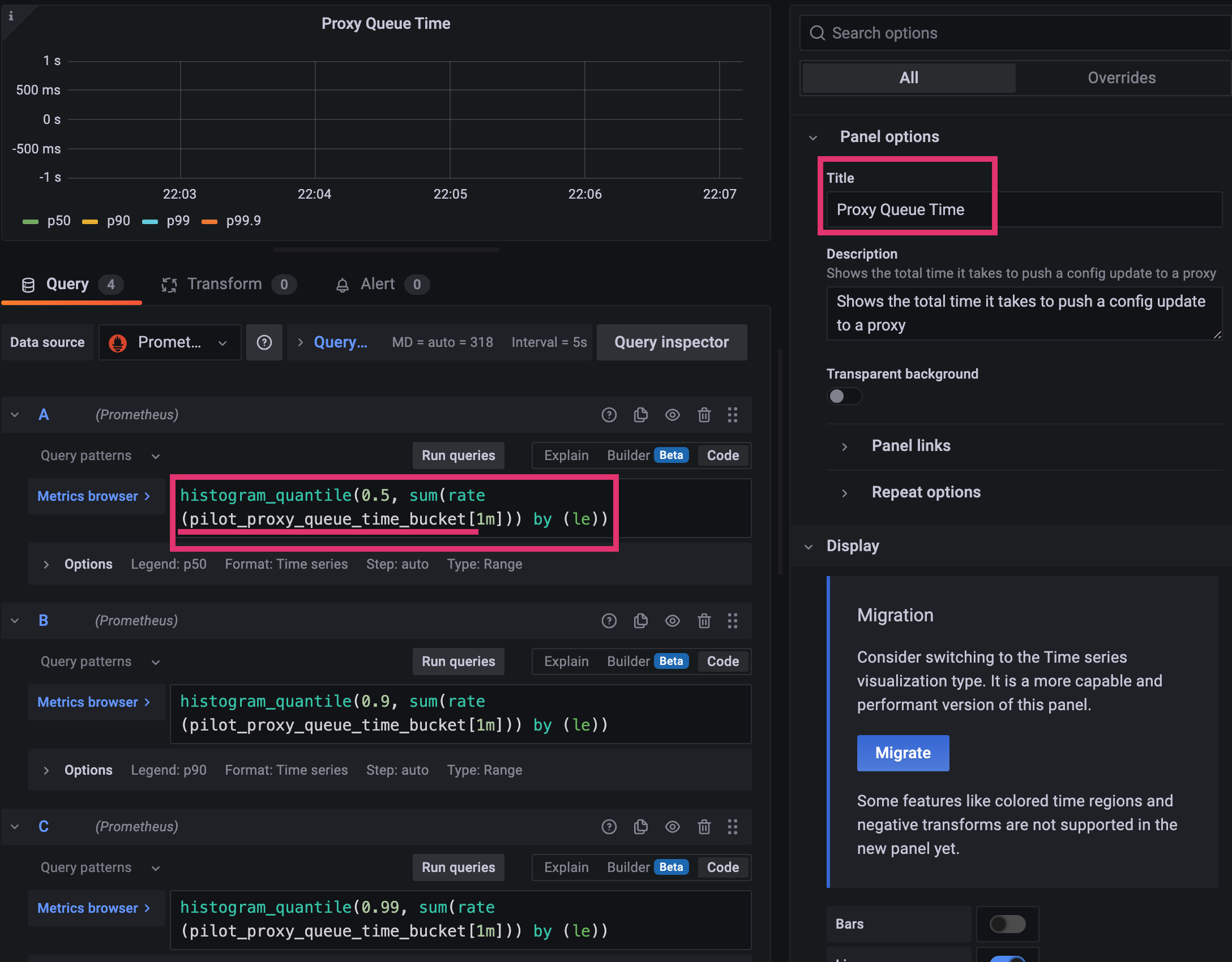Click the Migrate button
Screen dimensions: 1232x962
(903, 753)
